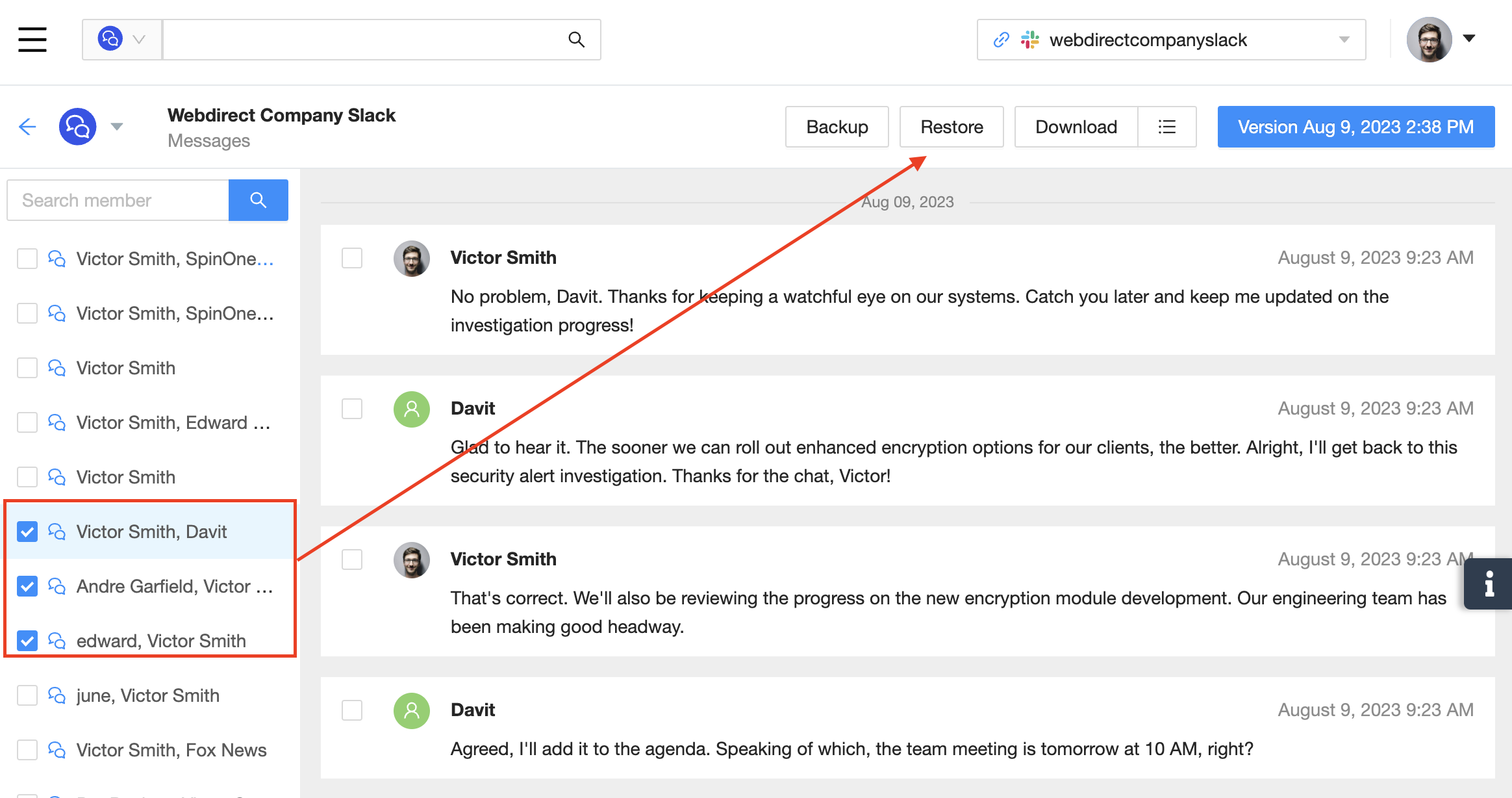1512x798 pixels.
Task: Expand the profile menu arrow
Action: coord(1469,38)
